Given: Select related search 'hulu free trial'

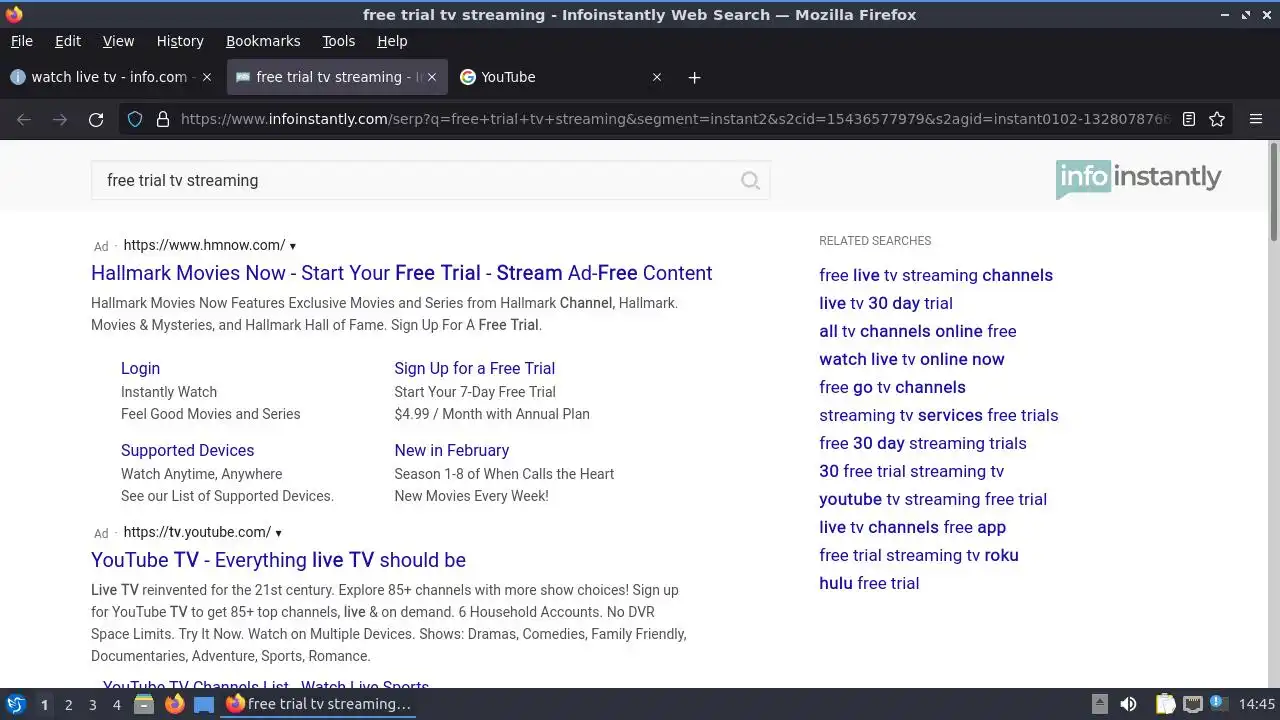Looking at the screenshot, I should [x=869, y=583].
